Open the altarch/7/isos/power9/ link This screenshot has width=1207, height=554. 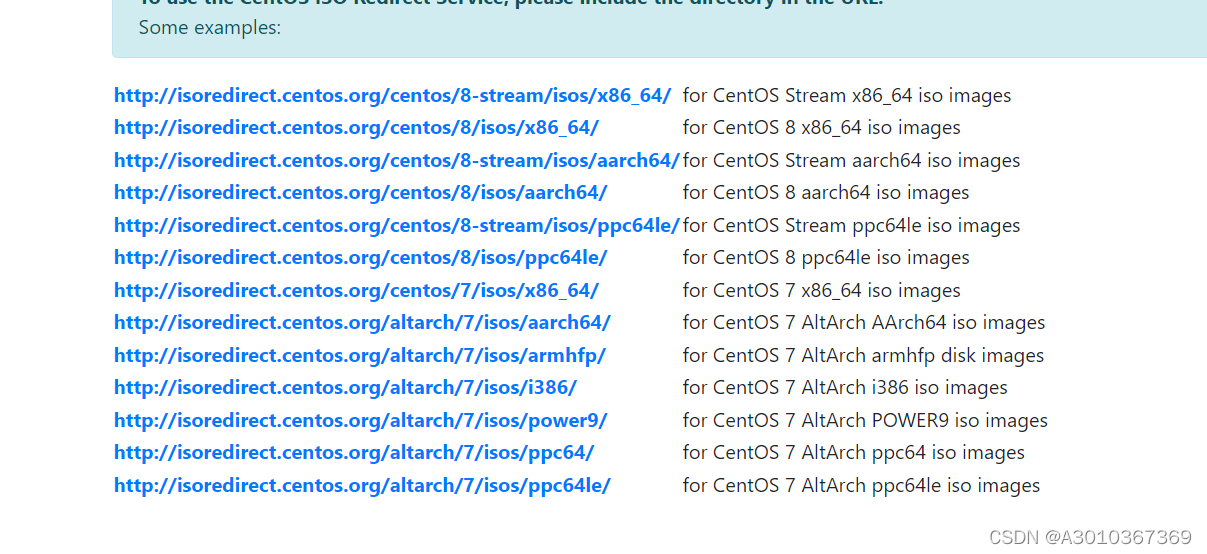pyautogui.click(x=360, y=421)
